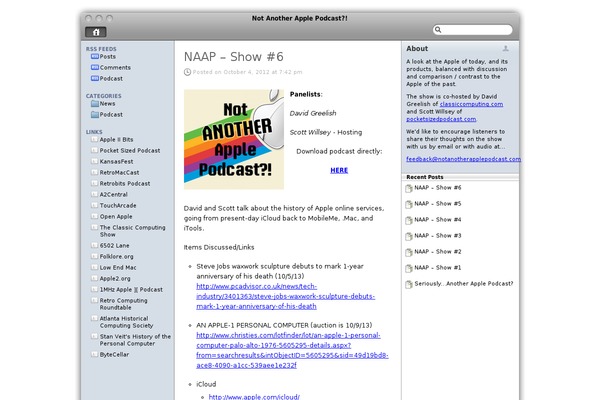
Task: Click the Recent Posts heading
Action: [x=425, y=177]
